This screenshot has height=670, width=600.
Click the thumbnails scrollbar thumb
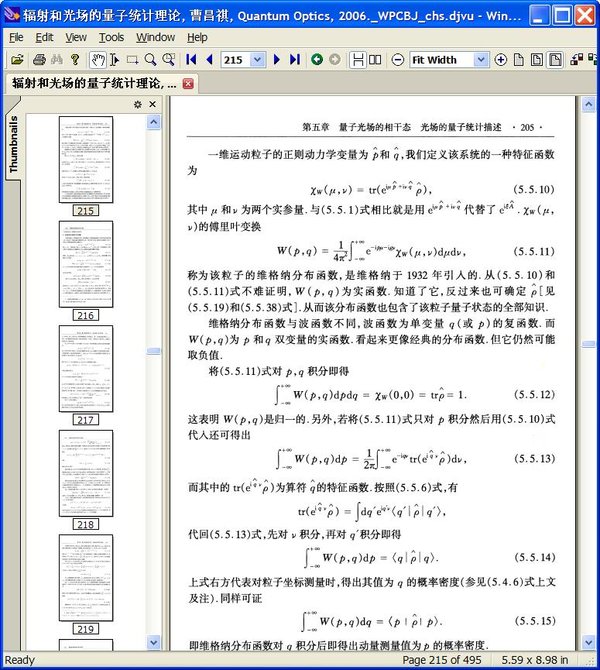coord(153,351)
